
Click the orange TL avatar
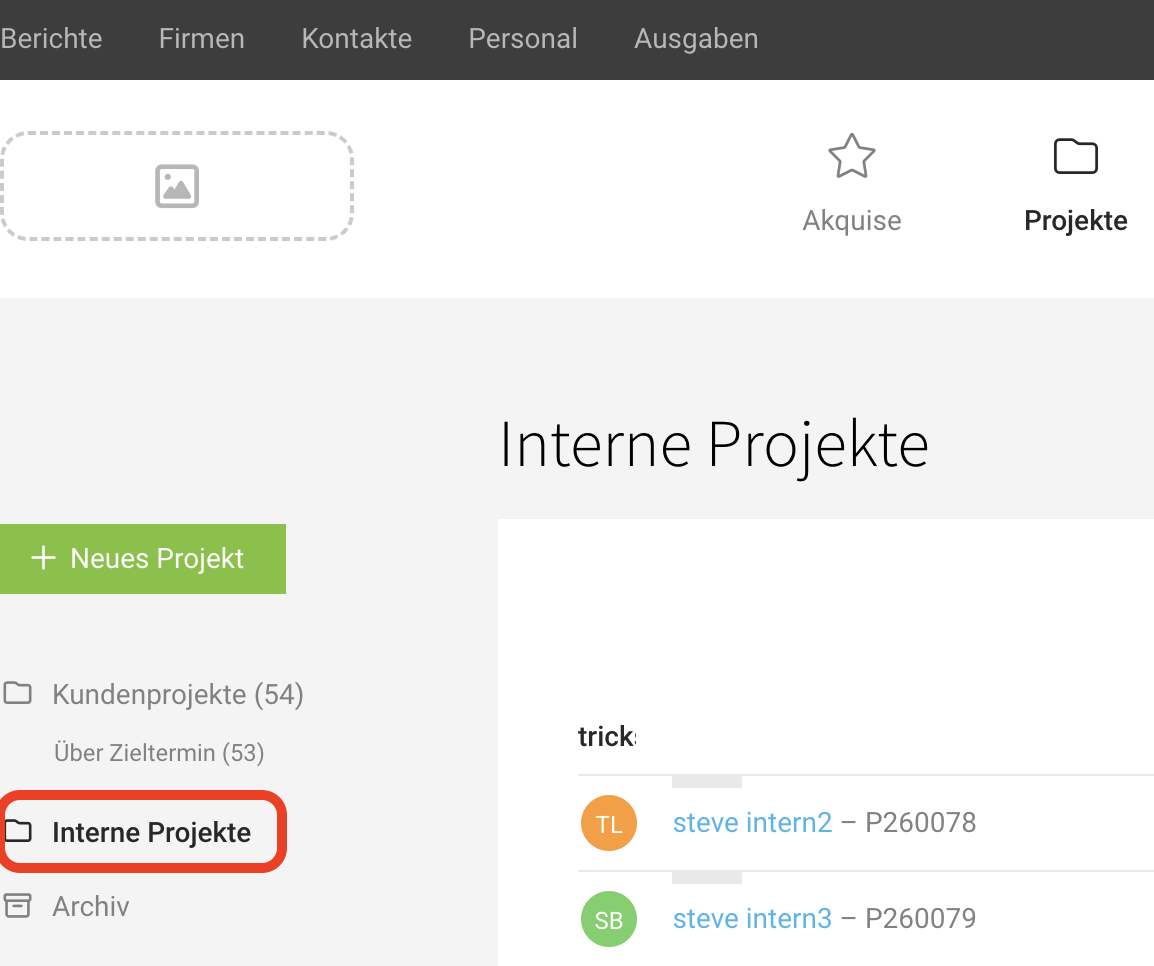[608, 823]
